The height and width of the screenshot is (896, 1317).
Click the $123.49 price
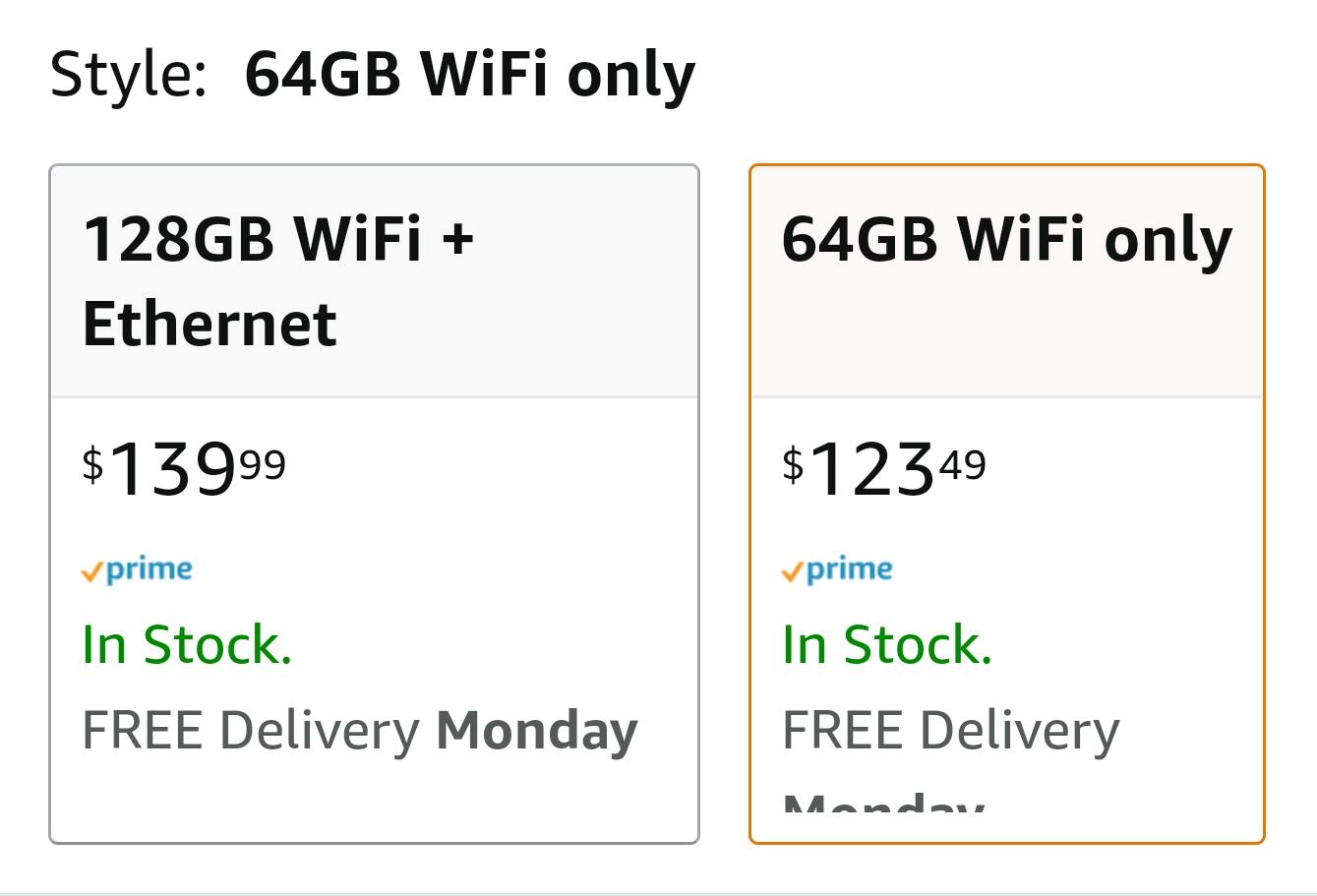click(883, 468)
